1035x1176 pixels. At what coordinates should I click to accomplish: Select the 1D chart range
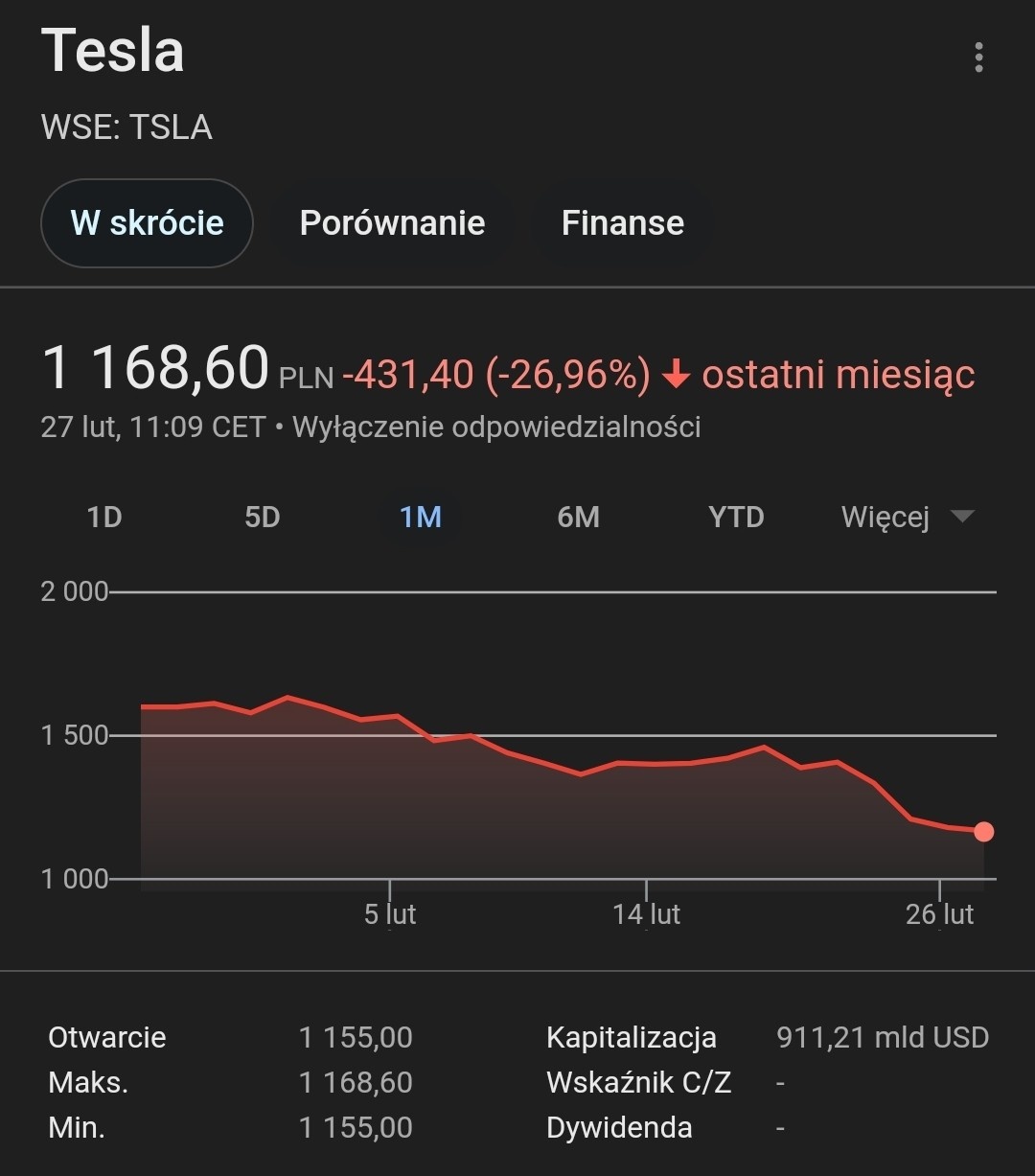tap(104, 518)
